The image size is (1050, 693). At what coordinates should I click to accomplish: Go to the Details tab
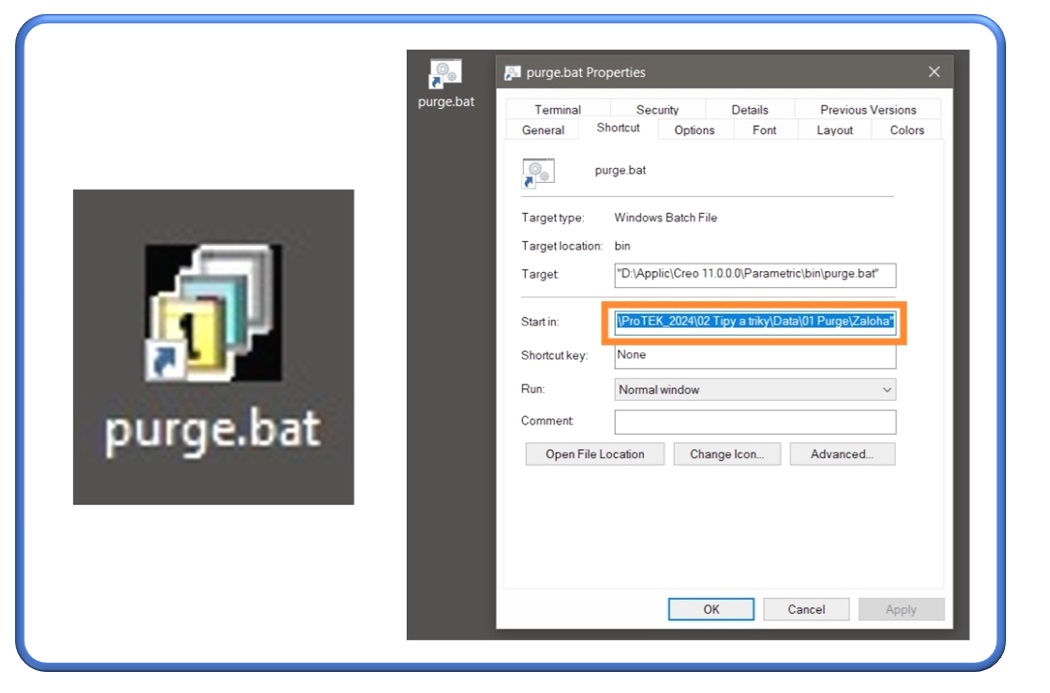pyautogui.click(x=749, y=110)
